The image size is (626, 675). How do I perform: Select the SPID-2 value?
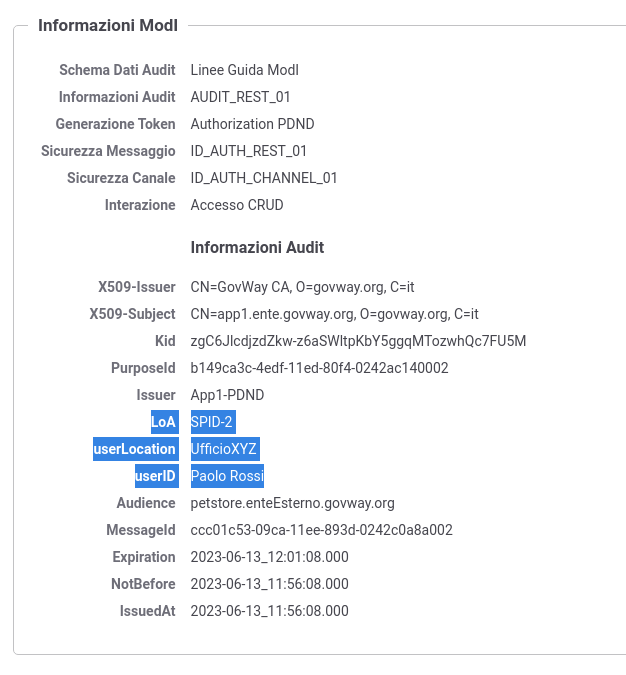click(213, 422)
